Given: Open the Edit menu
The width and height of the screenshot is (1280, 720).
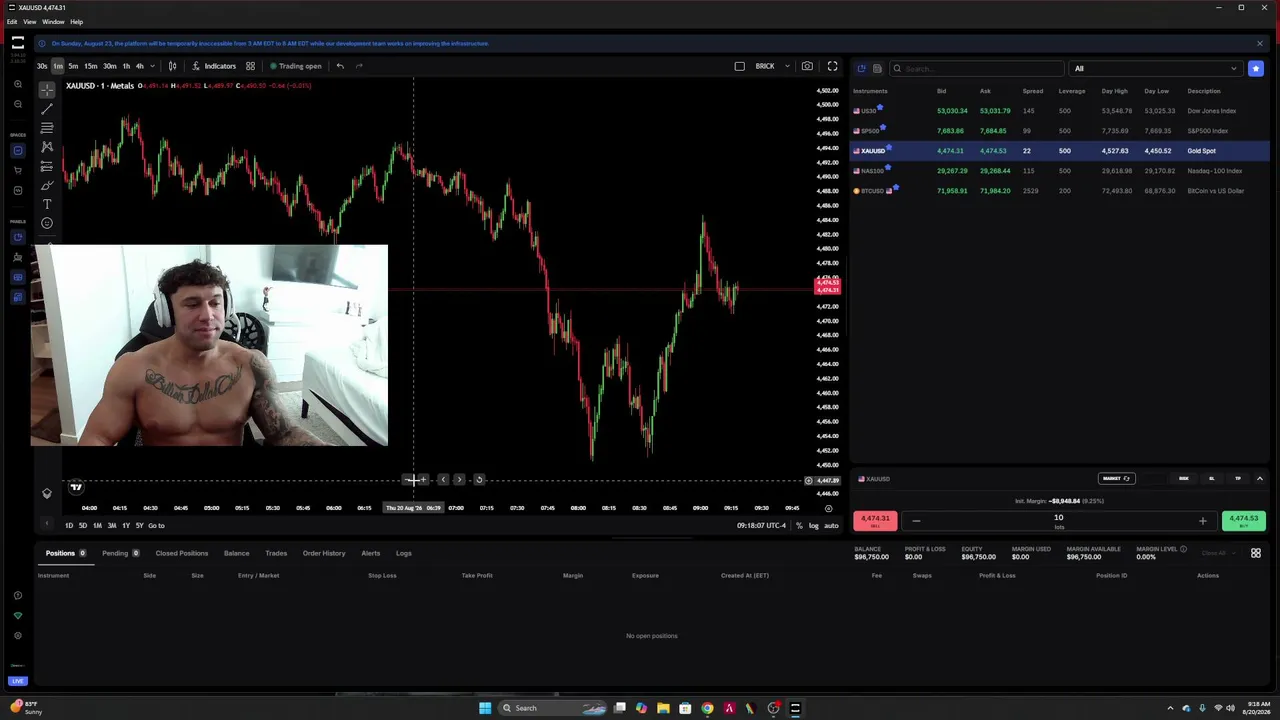Looking at the screenshot, I should (12, 21).
